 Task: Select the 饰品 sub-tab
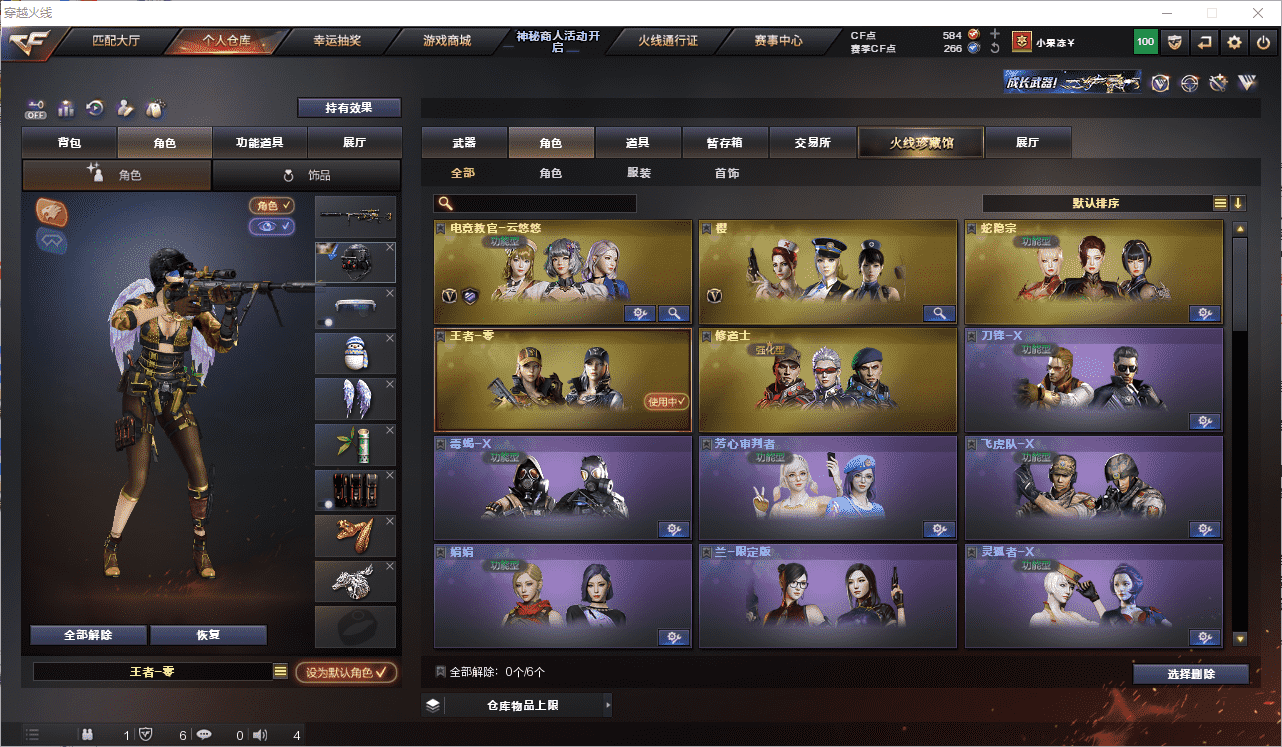307,175
